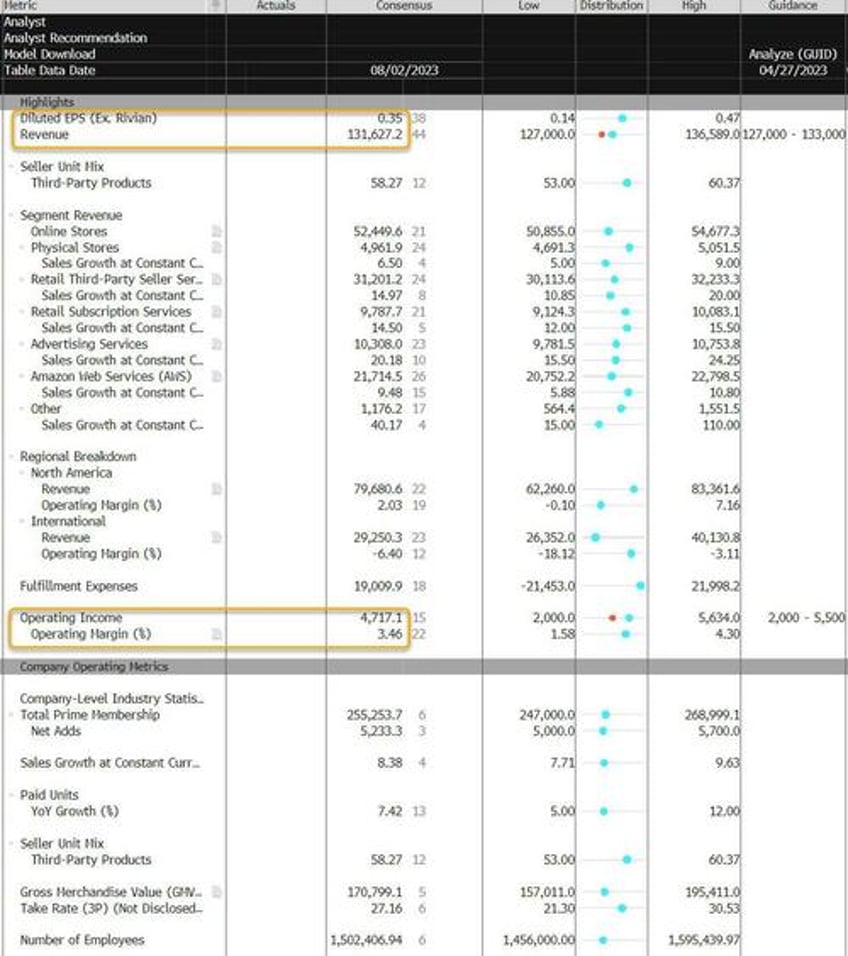Image resolution: width=848 pixels, height=956 pixels.
Task: Click the sort icon in Metric column header
Action: 215,5
